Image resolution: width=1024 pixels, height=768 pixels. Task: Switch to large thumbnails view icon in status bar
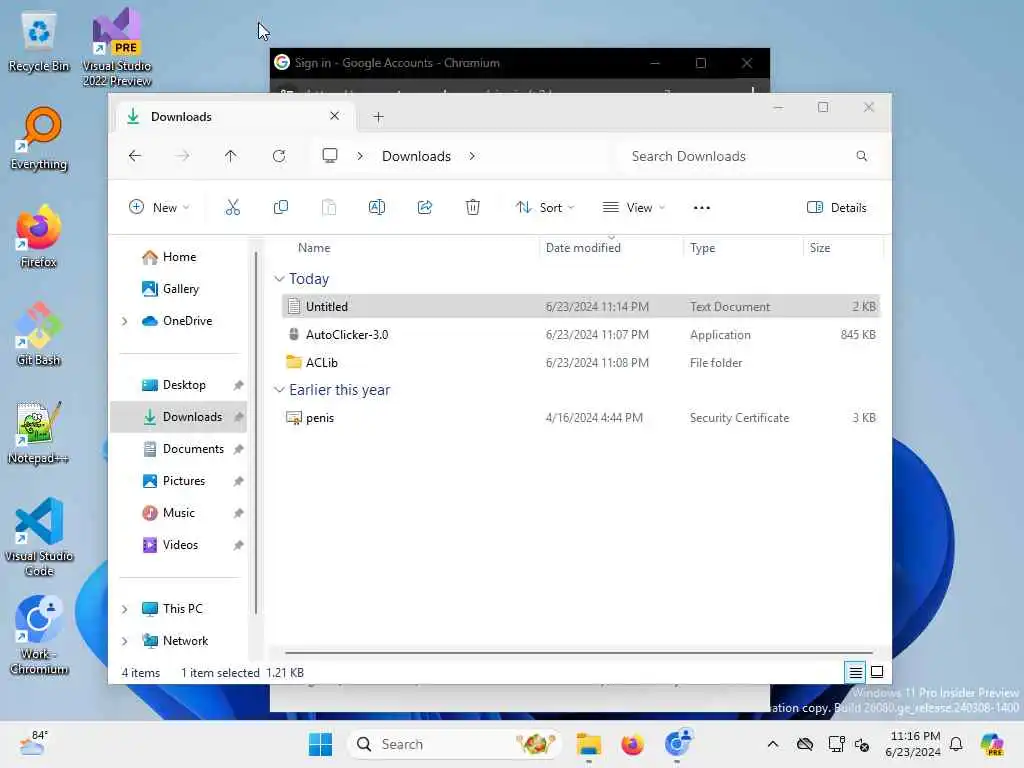877,672
